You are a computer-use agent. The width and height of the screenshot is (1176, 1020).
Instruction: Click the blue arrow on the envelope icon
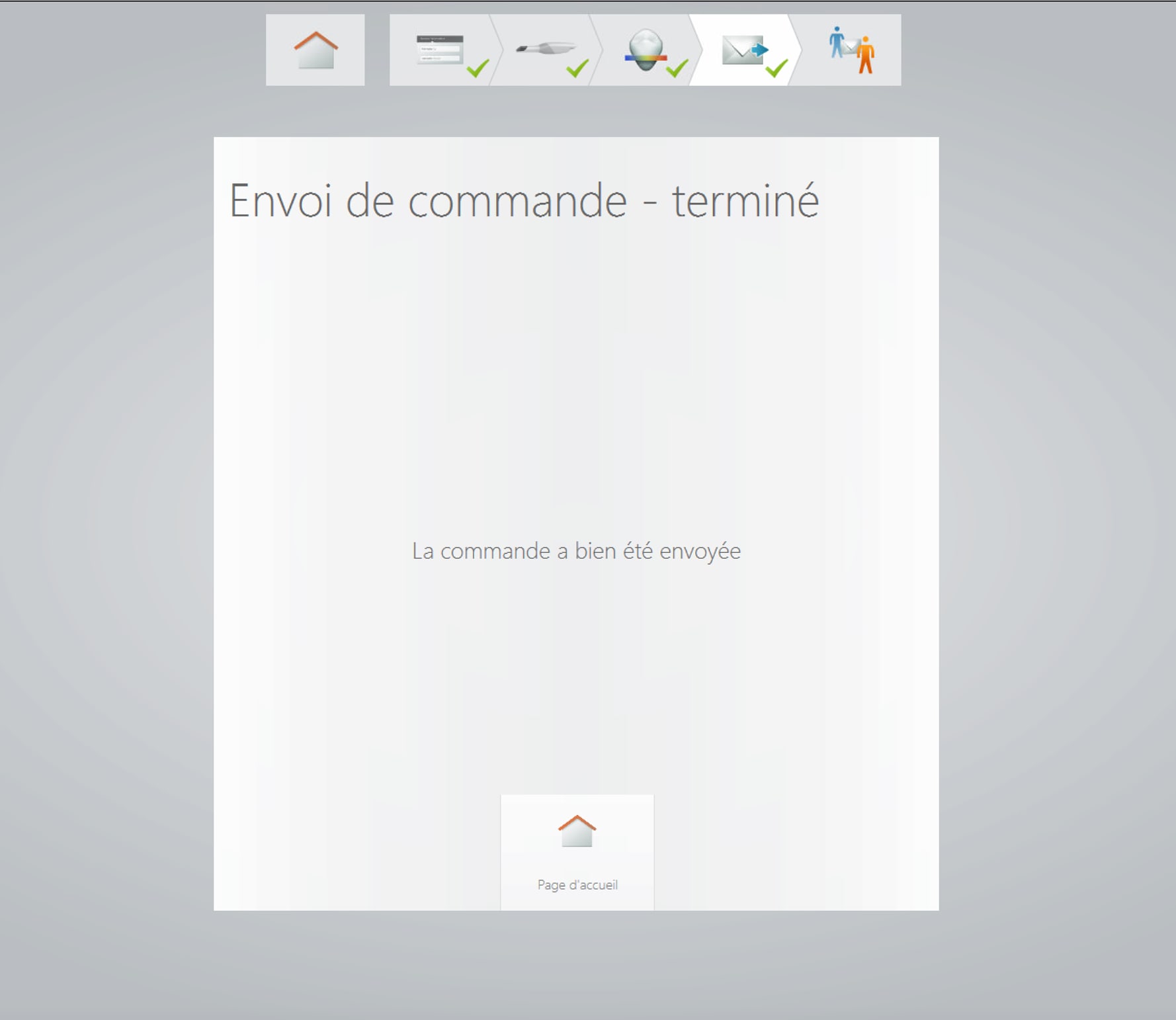pos(760,49)
